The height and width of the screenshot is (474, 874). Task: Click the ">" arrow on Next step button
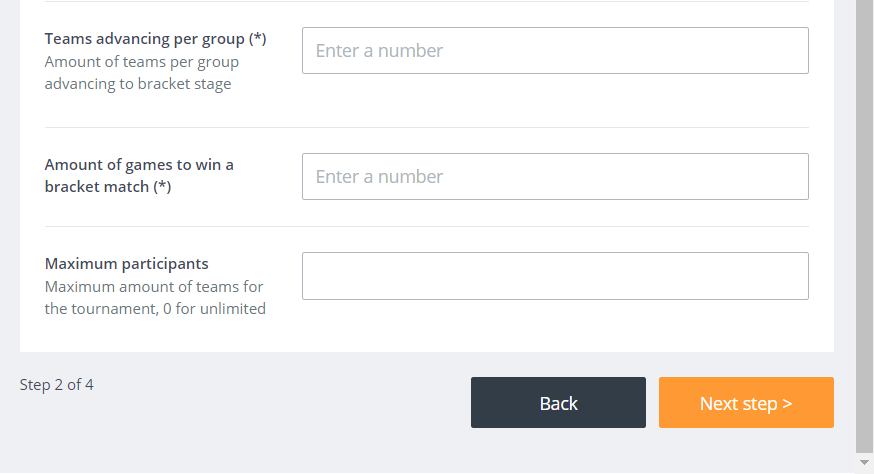[787, 403]
